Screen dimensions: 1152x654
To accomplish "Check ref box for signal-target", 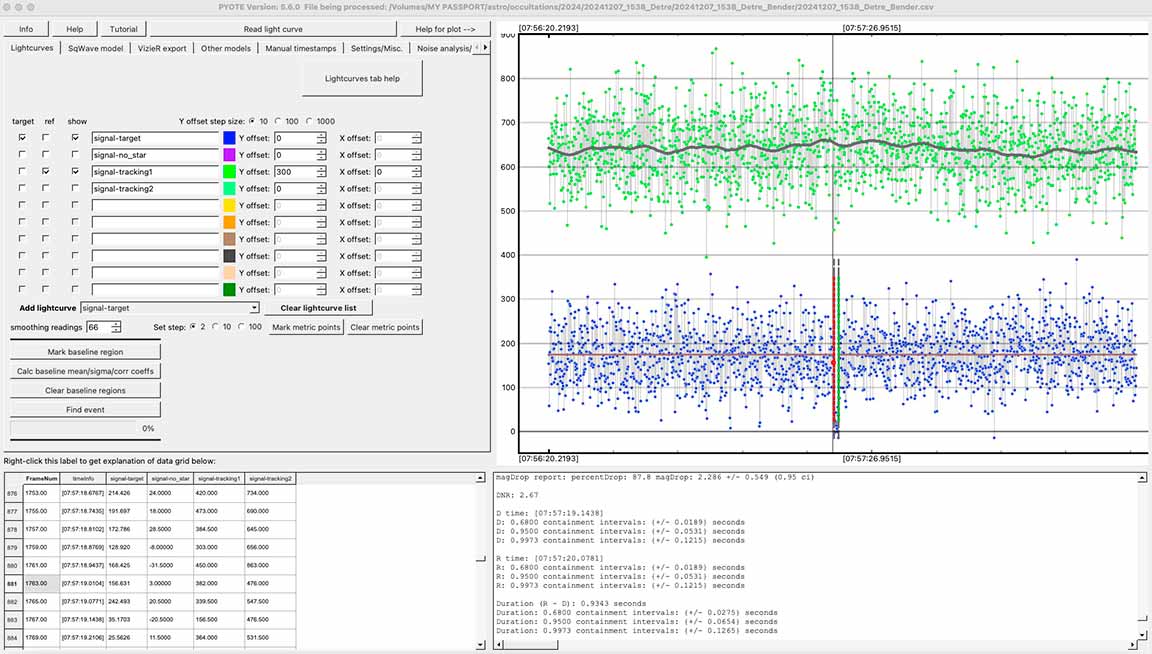I will pyautogui.click(x=46, y=137).
